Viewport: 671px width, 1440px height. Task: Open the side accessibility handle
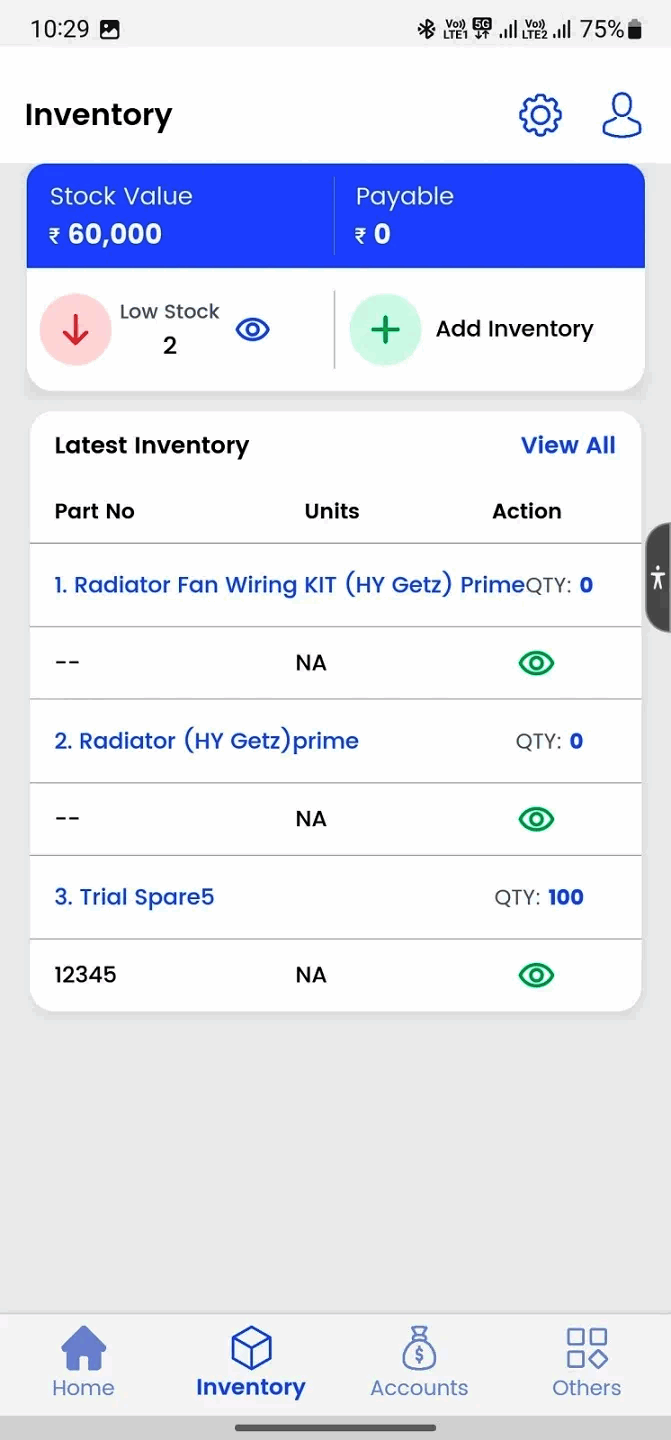pyautogui.click(x=657, y=577)
